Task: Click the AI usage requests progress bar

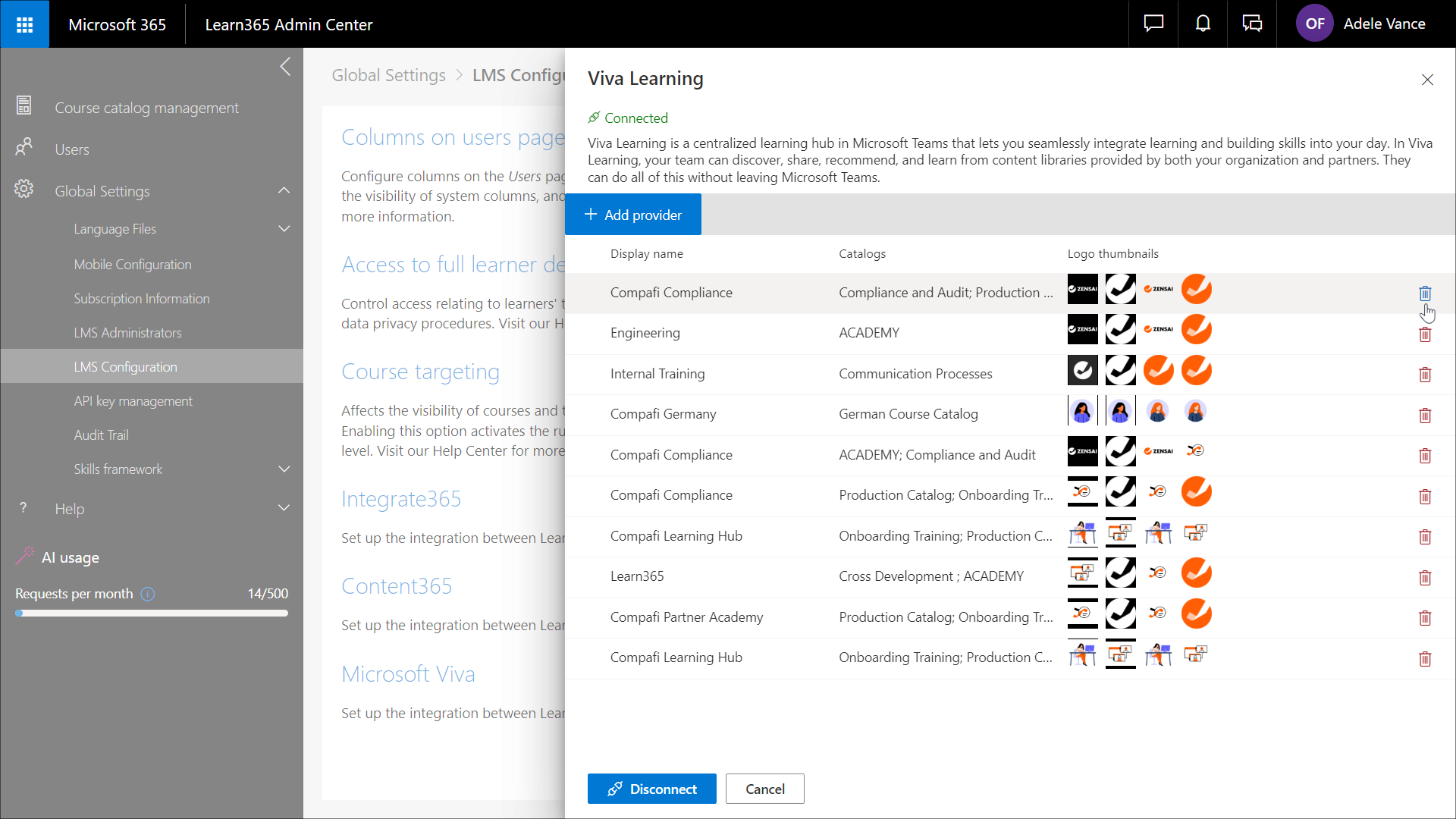Action: 152,613
